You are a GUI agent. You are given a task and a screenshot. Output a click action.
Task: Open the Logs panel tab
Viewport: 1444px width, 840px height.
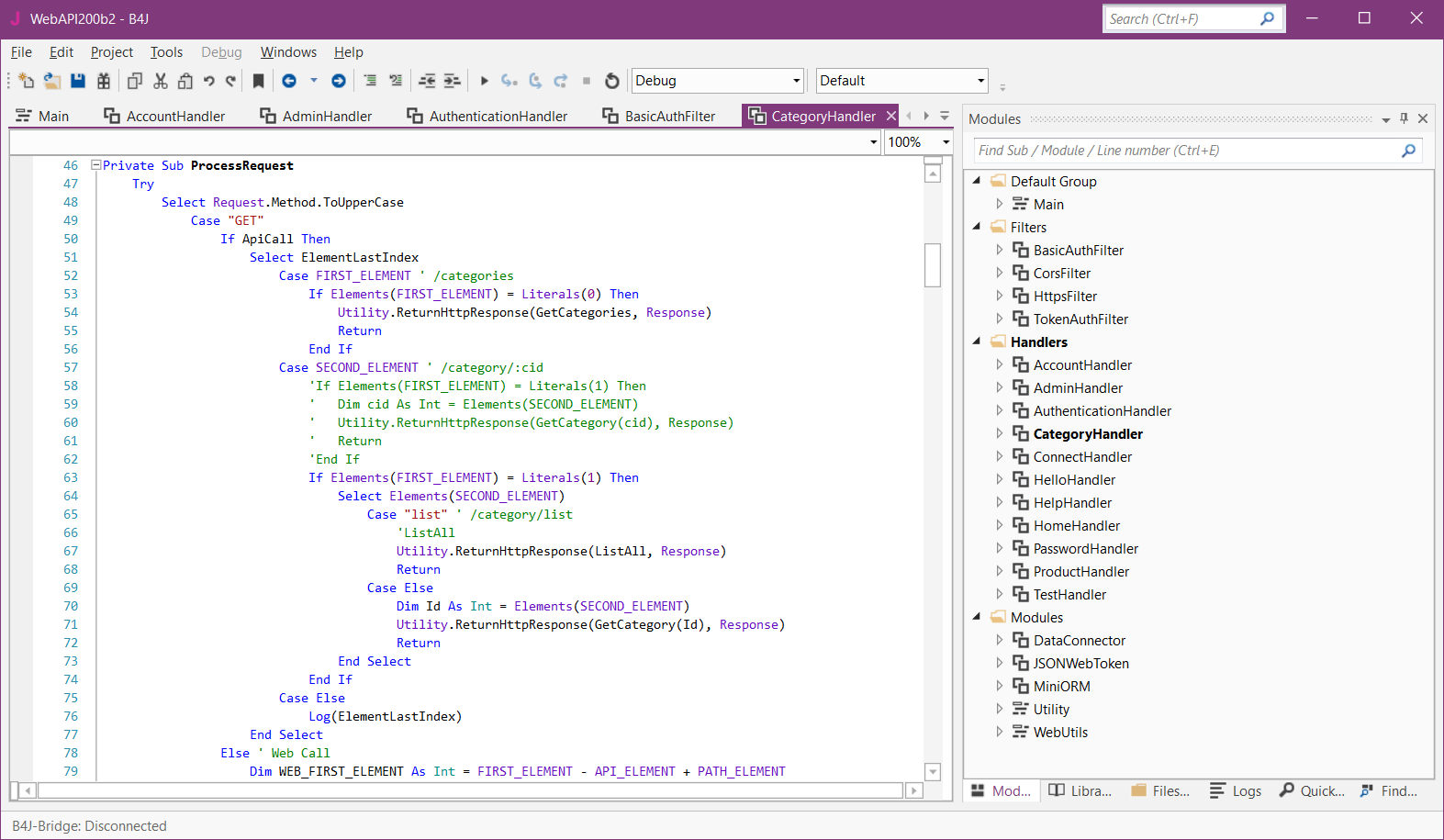(x=1236, y=790)
